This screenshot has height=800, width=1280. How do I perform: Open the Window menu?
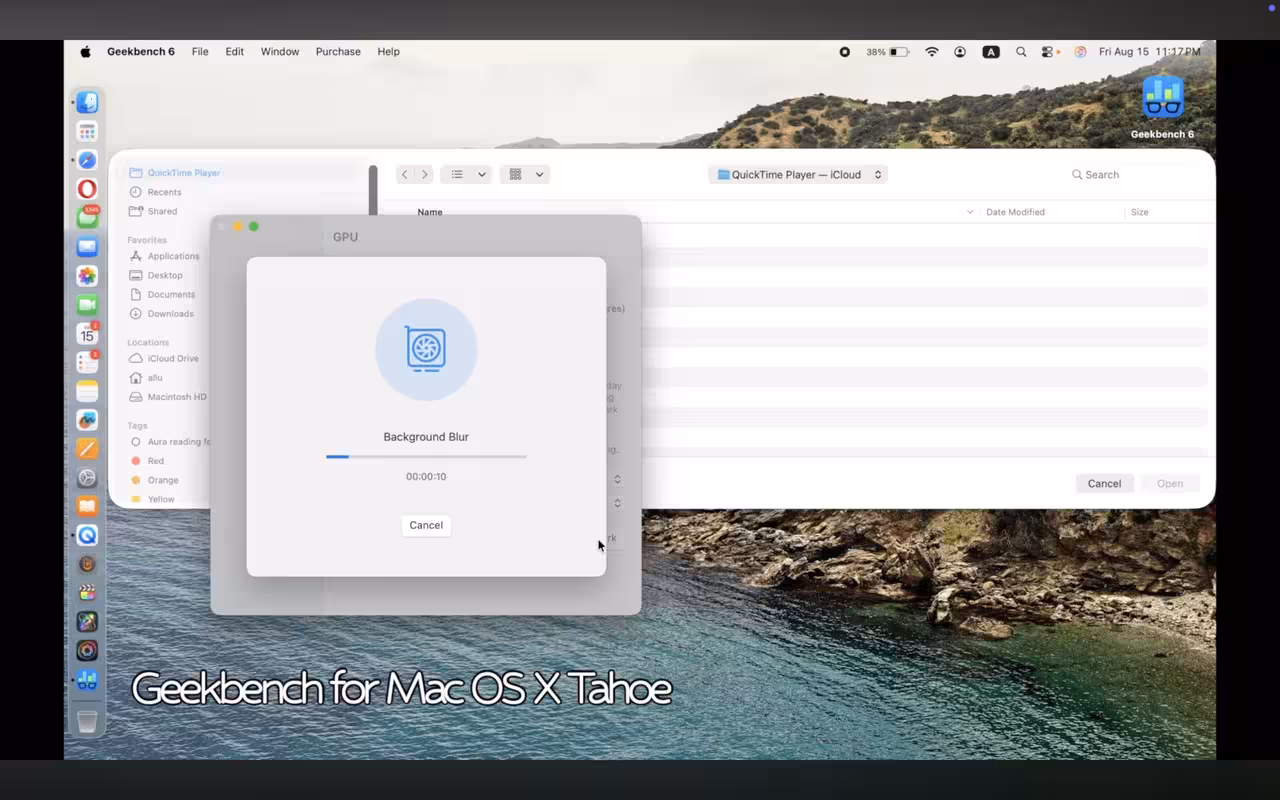tap(280, 52)
